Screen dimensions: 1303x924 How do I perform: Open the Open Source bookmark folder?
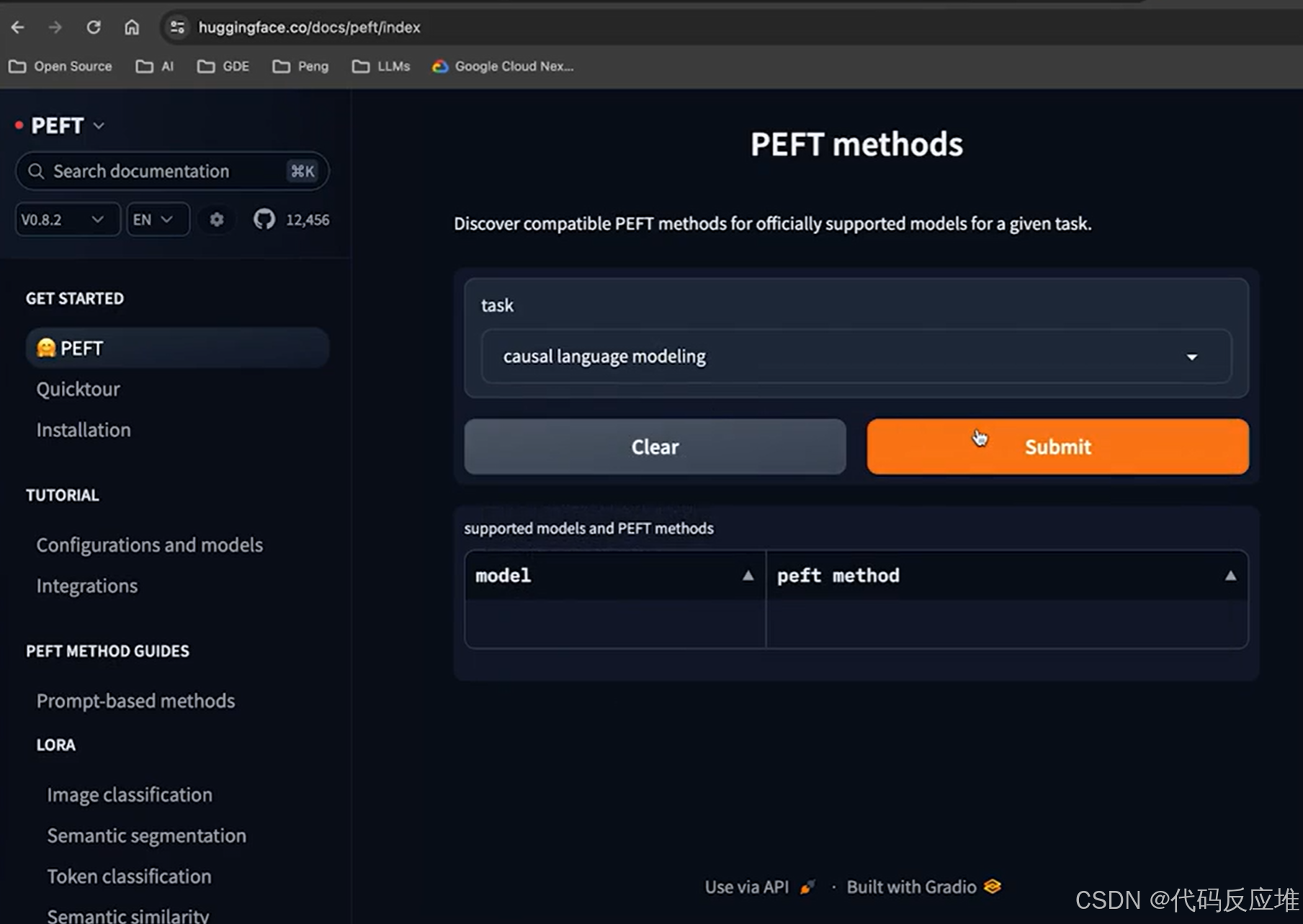click(x=61, y=66)
